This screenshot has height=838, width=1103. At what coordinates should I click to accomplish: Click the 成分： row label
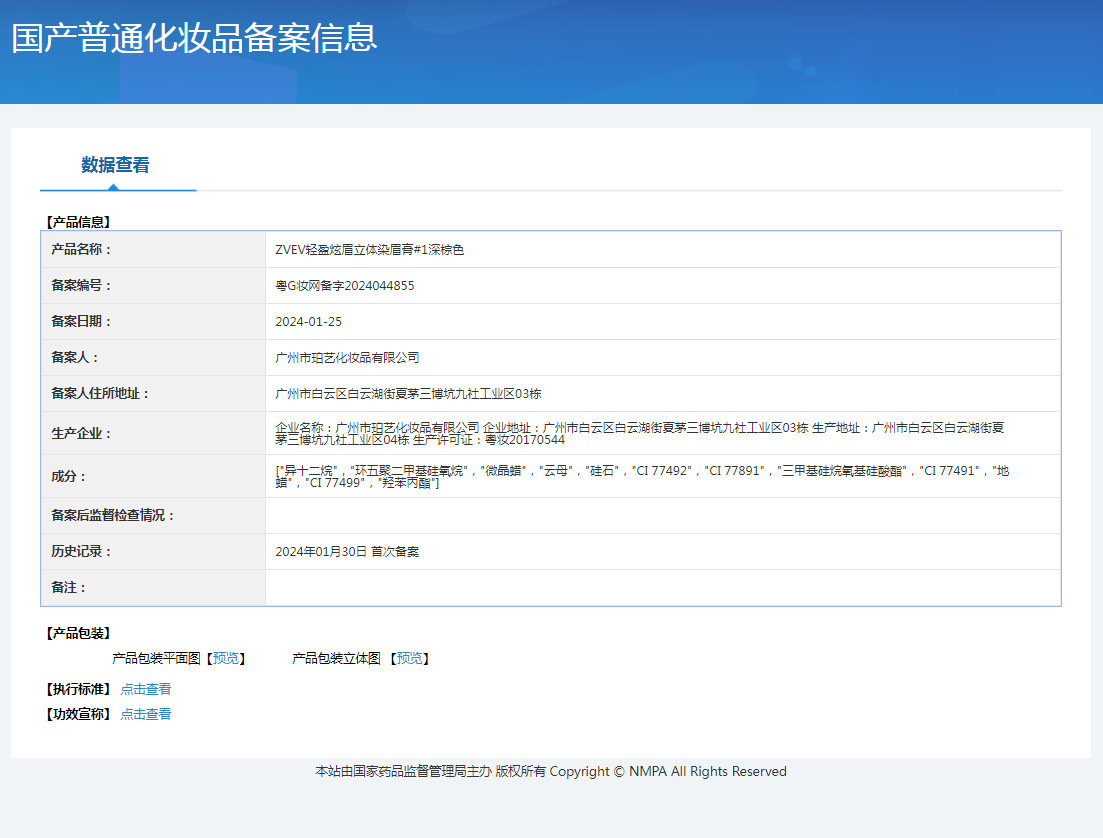click(68, 476)
